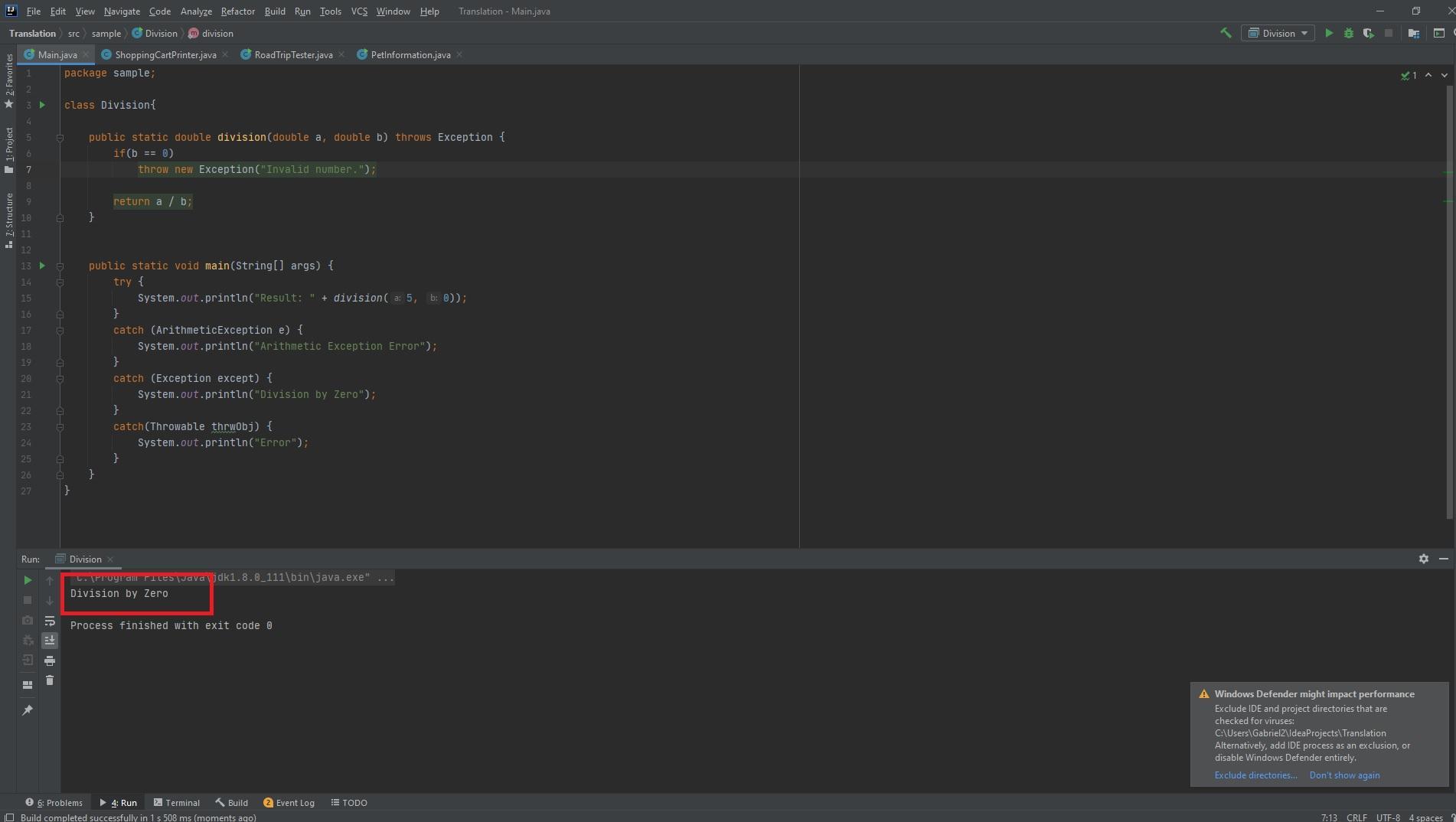Switch to the ShoppingCartPrinter.java tab
The height and width of the screenshot is (822, 1456).
[165, 55]
